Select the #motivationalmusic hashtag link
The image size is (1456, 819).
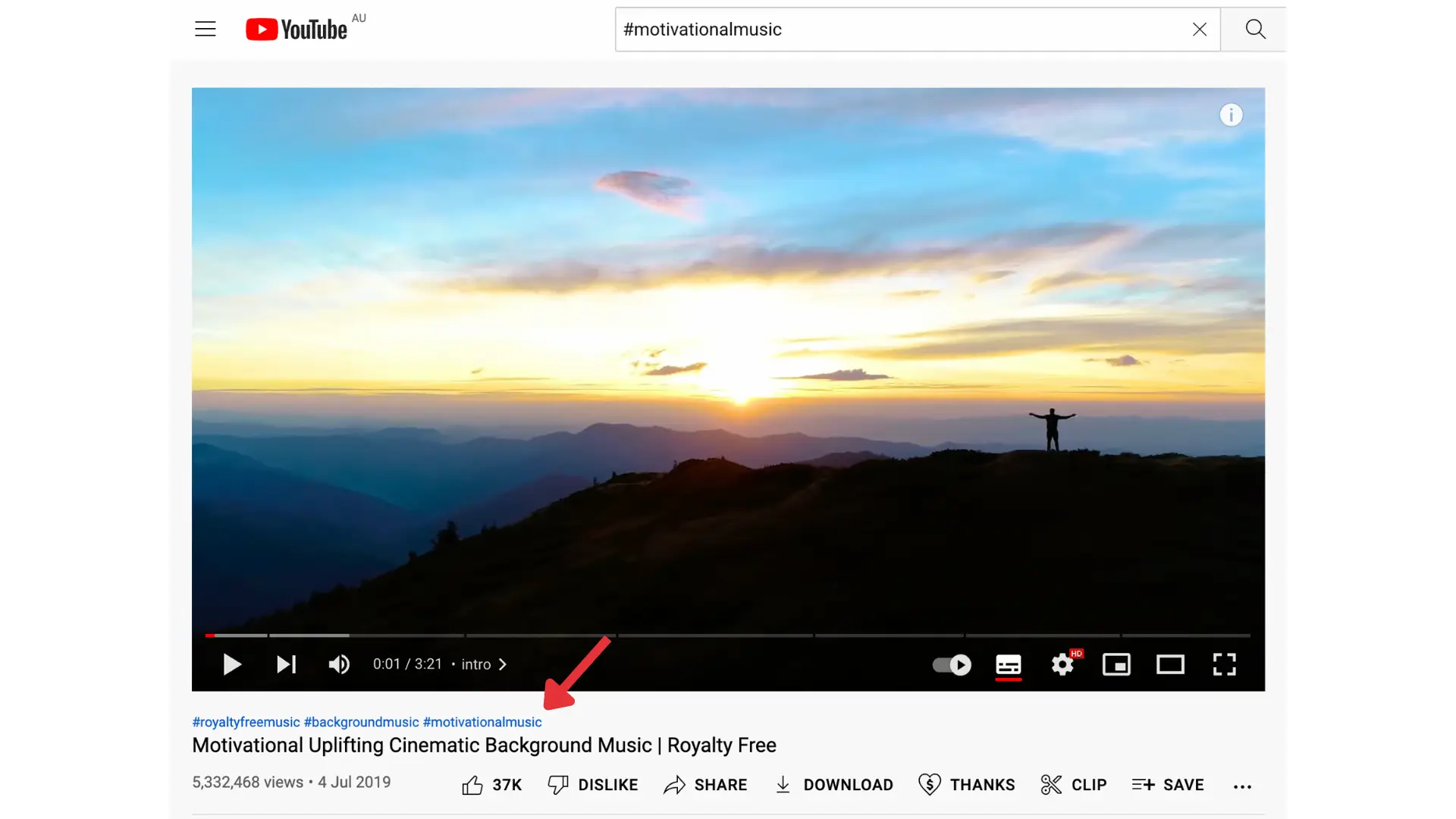pyautogui.click(x=482, y=721)
